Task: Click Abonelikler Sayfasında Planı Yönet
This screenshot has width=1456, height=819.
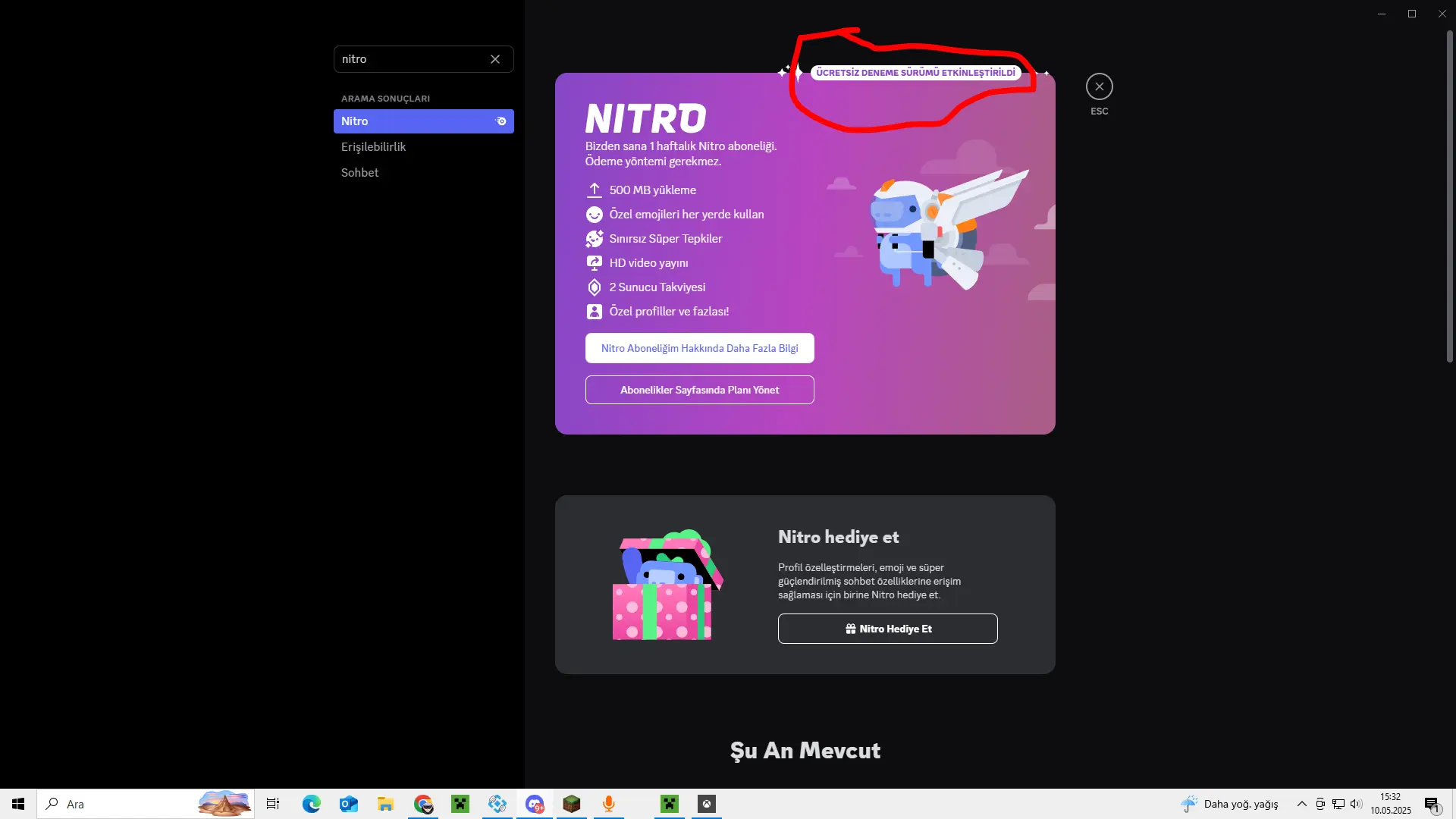Action: click(x=700, y=390)
